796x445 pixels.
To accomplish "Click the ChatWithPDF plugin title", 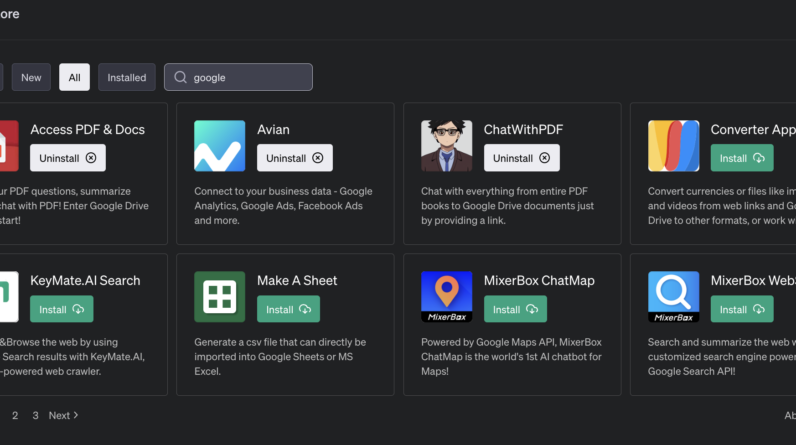I will [x=523, y=129].
